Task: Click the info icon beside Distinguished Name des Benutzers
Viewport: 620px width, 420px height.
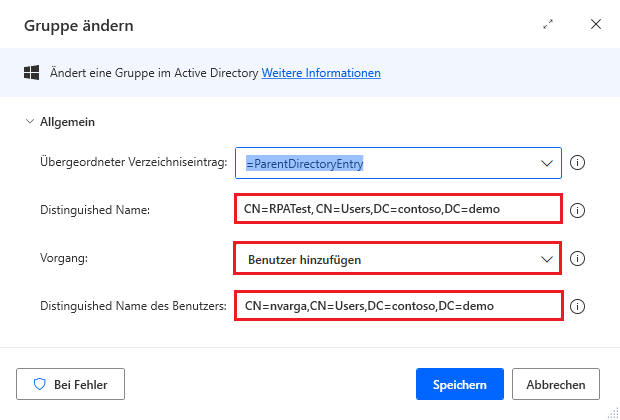Action: point(577,306)
